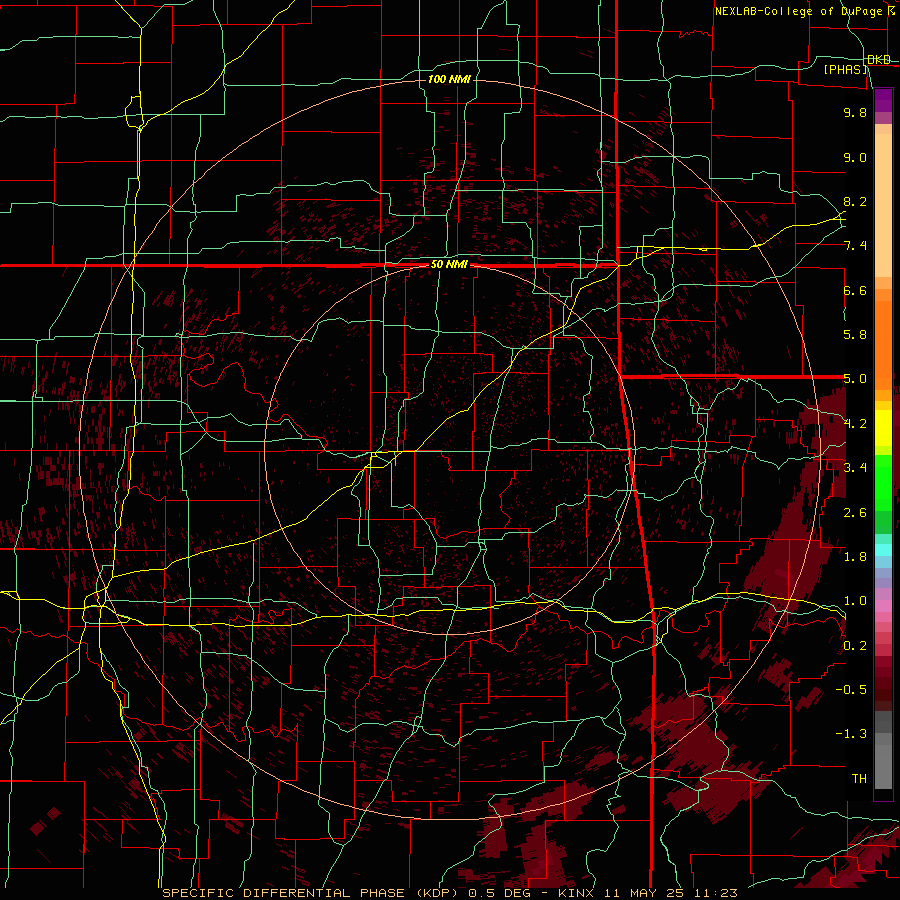The height and width of the screenshot is (900, 900).
Task: Click the -1.3 legend scale value
Action: (x=851, y=734)
